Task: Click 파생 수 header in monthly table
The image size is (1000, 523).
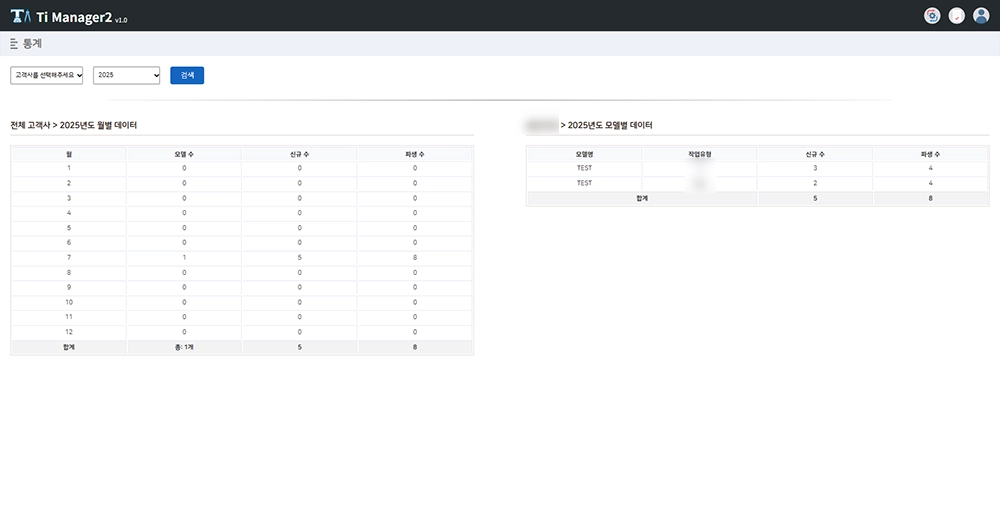Action: coord(415,154)
